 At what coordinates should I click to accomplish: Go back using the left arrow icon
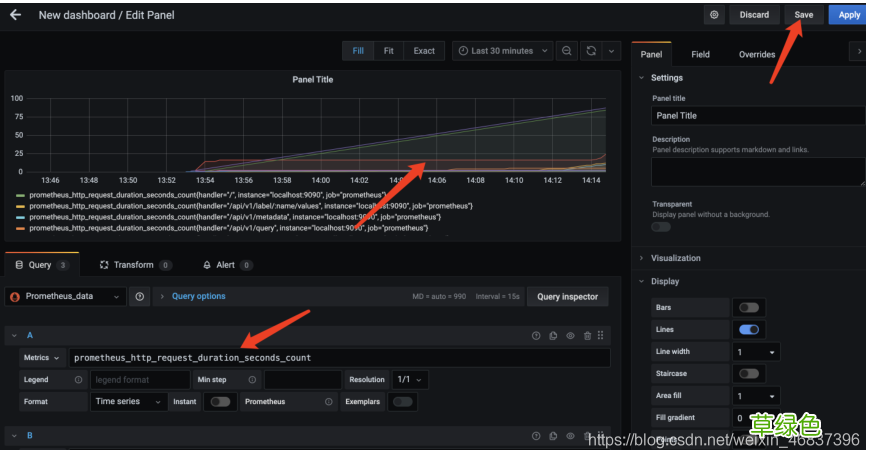(16, 15)
